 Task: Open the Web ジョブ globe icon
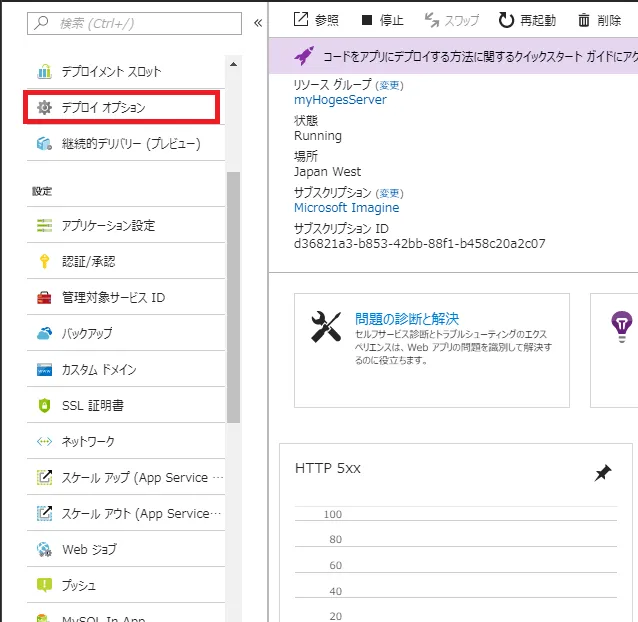(44, 549)
